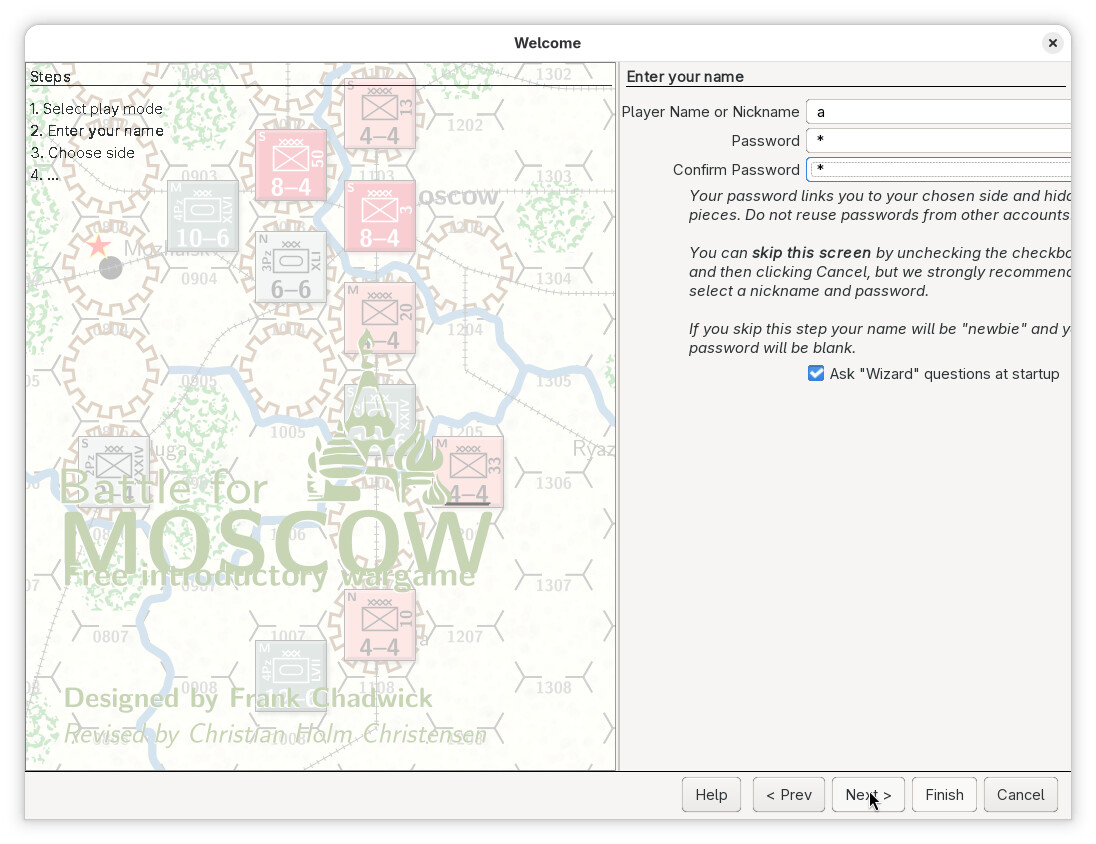Click the 4-4 infantry counter numbered 33

click(468, 471)
